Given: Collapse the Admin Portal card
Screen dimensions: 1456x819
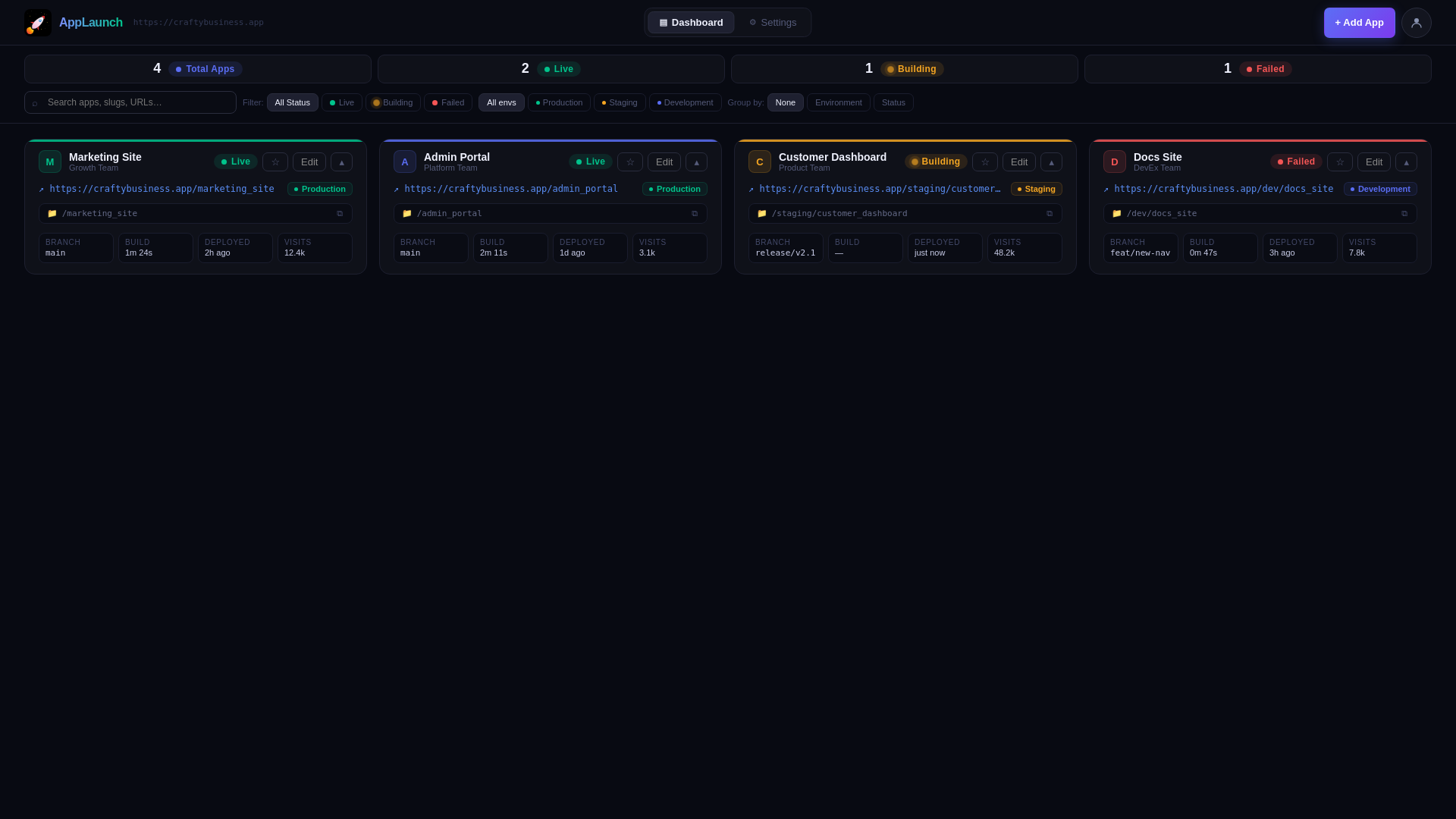Looking at the screenshot, I should [696, 162].
